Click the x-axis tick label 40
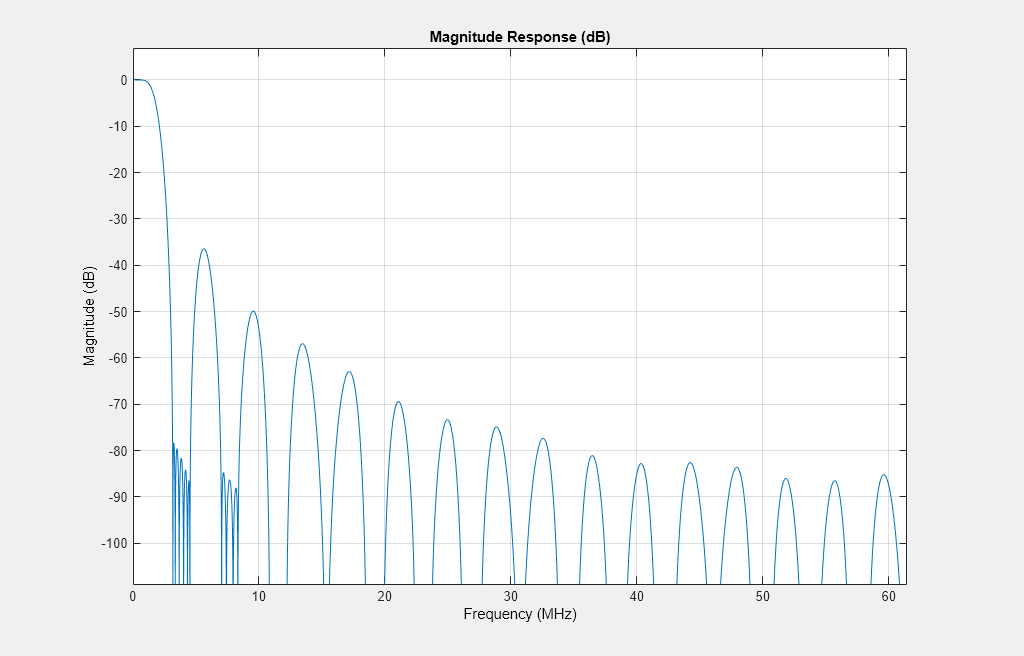1024x656 pixels. click(x=637, y=597)
